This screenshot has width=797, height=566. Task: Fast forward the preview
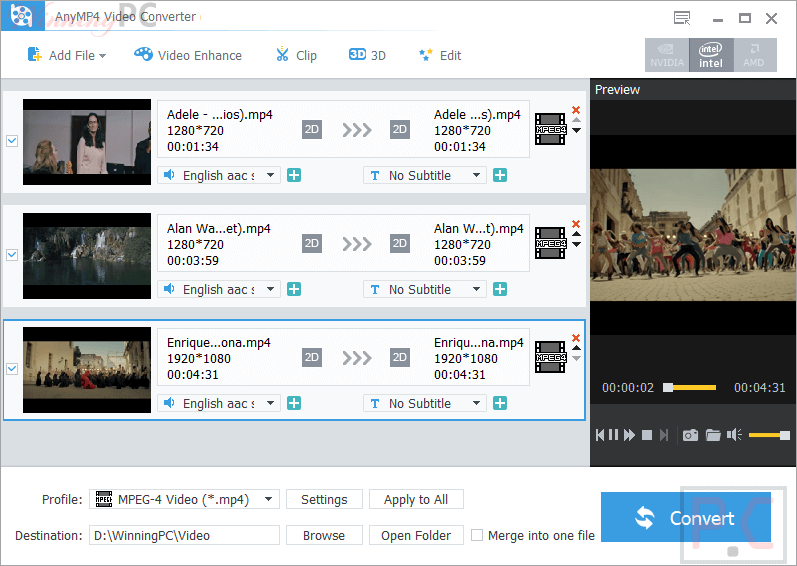[x=629, y=435]
